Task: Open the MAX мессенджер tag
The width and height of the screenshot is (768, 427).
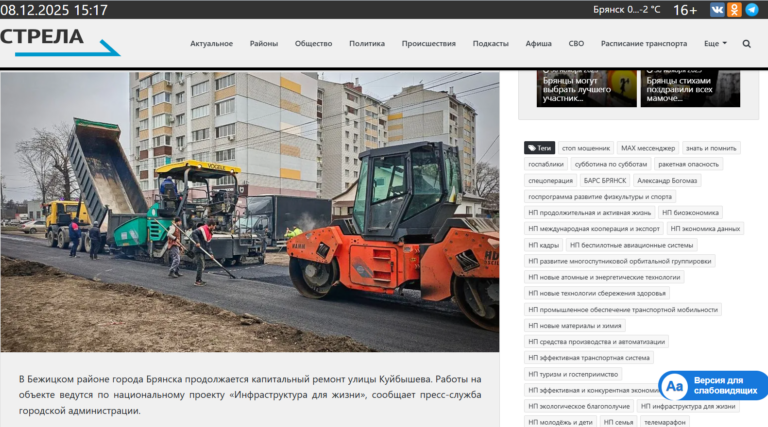Action: 648,148
